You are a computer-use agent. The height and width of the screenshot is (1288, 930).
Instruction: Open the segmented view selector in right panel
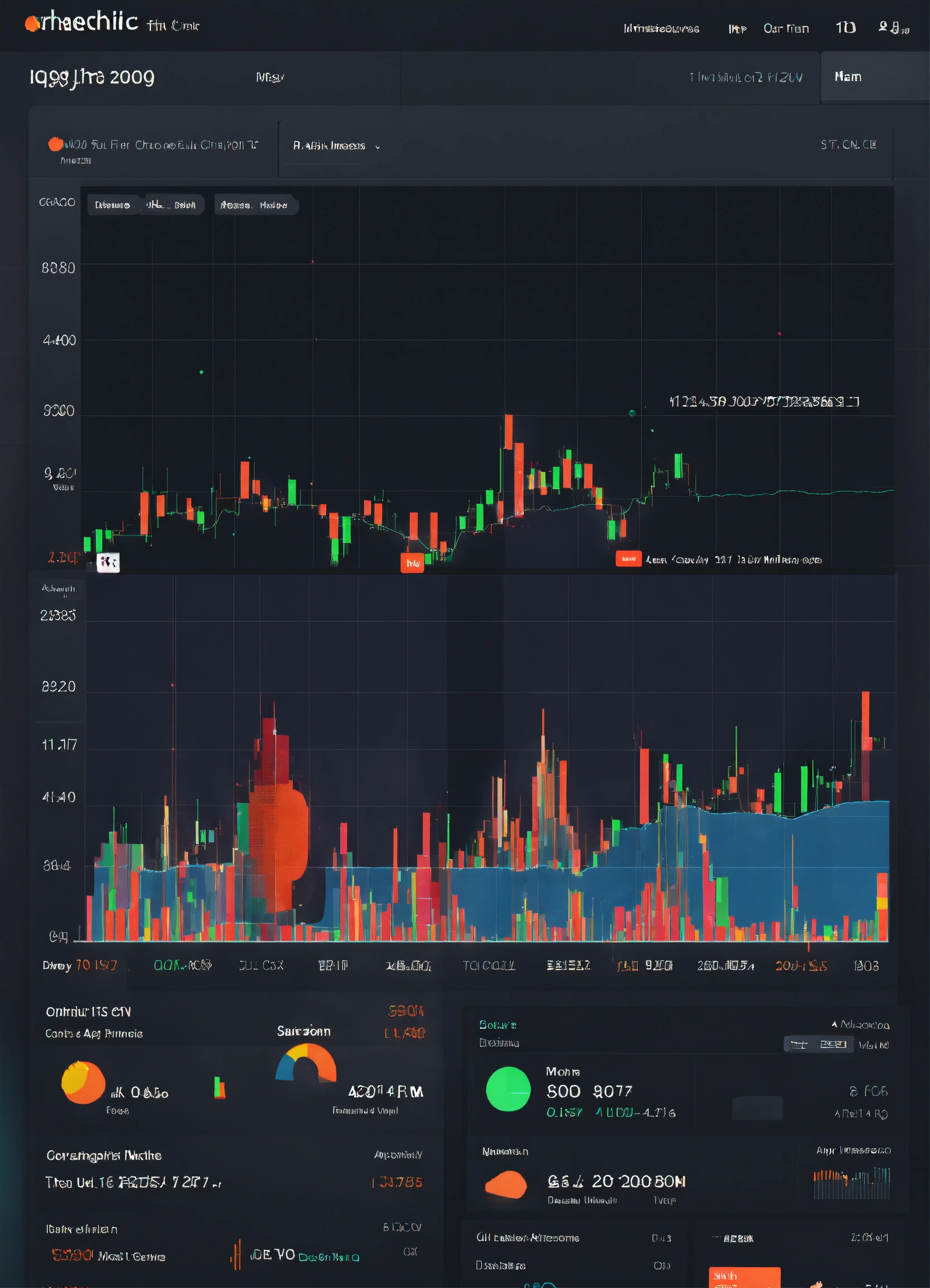click(818, 1044)
